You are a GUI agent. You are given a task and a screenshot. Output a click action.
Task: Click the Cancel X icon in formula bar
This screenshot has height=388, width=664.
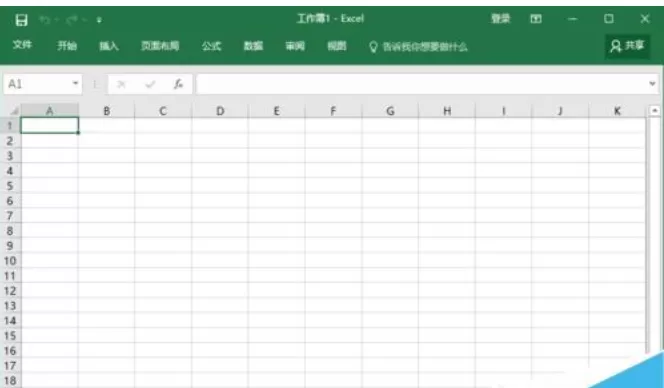(121, 84)
